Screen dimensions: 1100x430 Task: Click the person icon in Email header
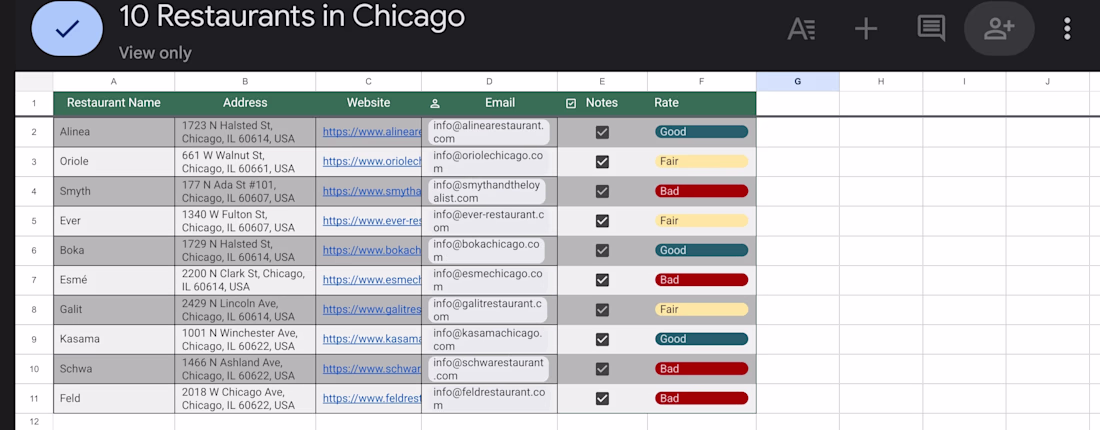pyautogui.click(x=434, y=104)
